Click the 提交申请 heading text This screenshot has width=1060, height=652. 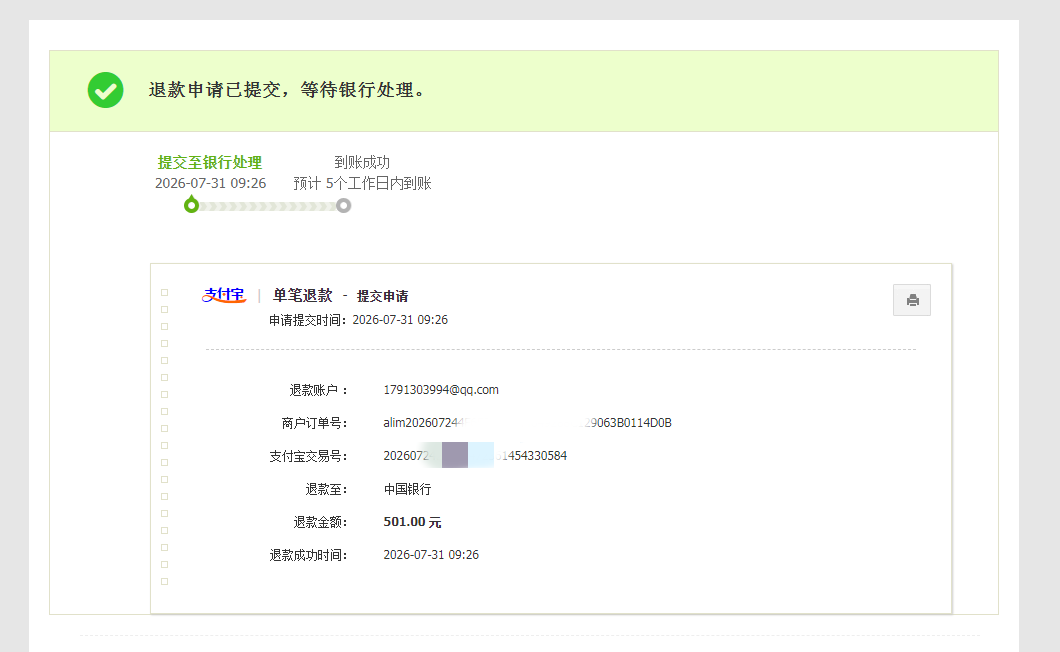[x=383, y=296]
